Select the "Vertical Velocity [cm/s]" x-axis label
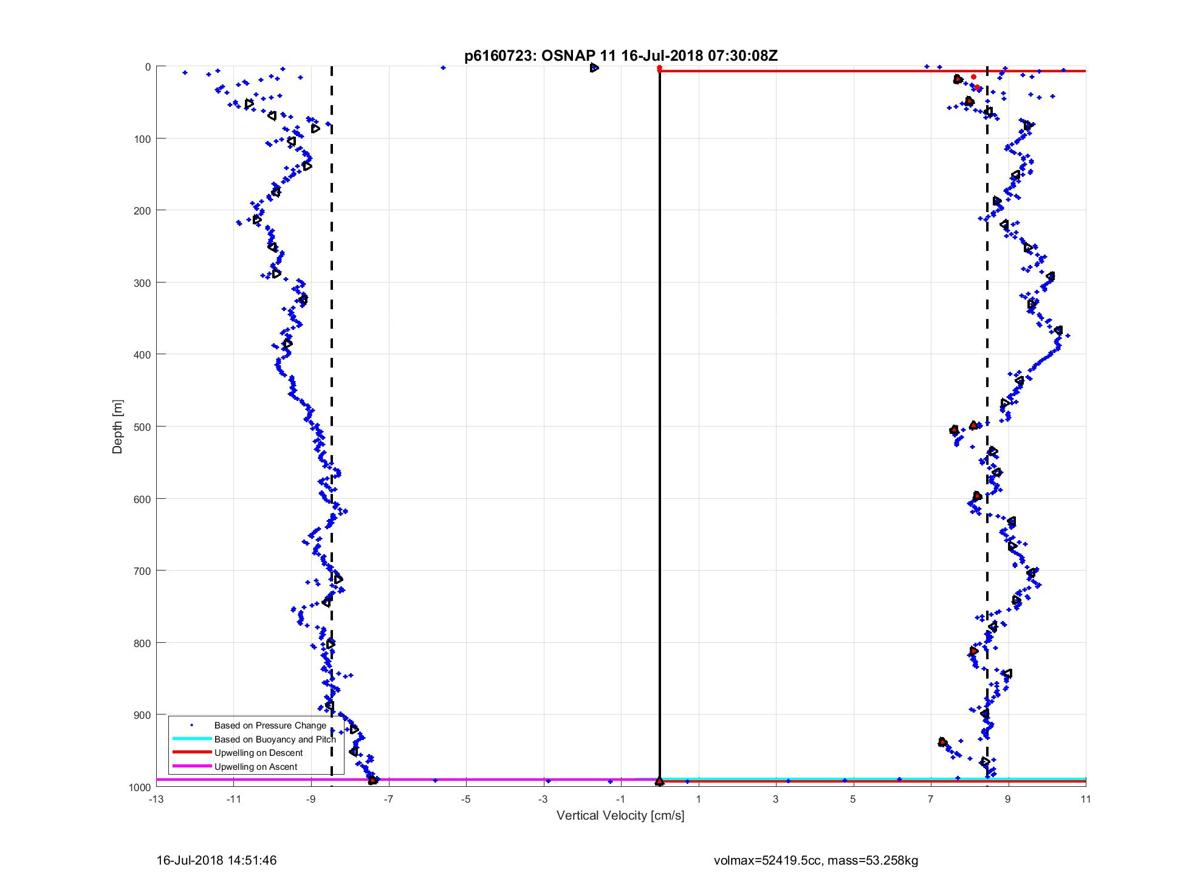The height and width of the screenshot is (885, 1200). tap(620, 816)
